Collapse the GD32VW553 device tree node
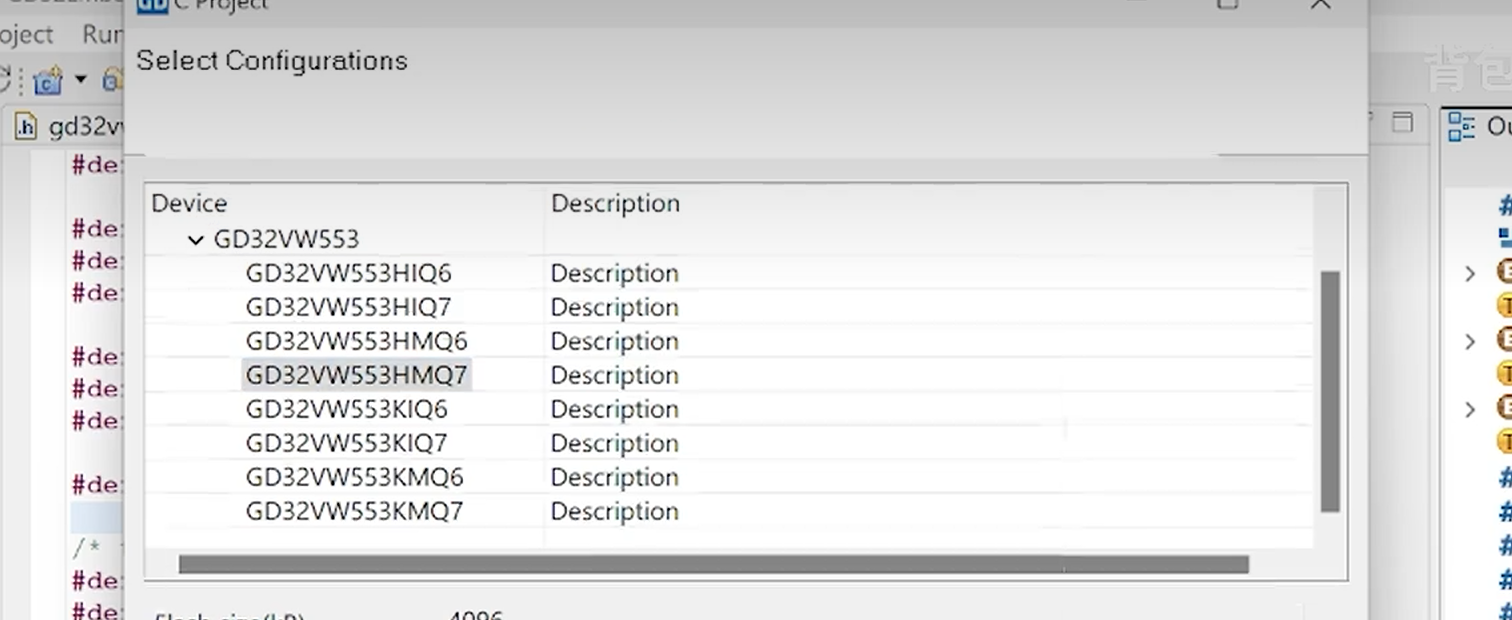 196,240
